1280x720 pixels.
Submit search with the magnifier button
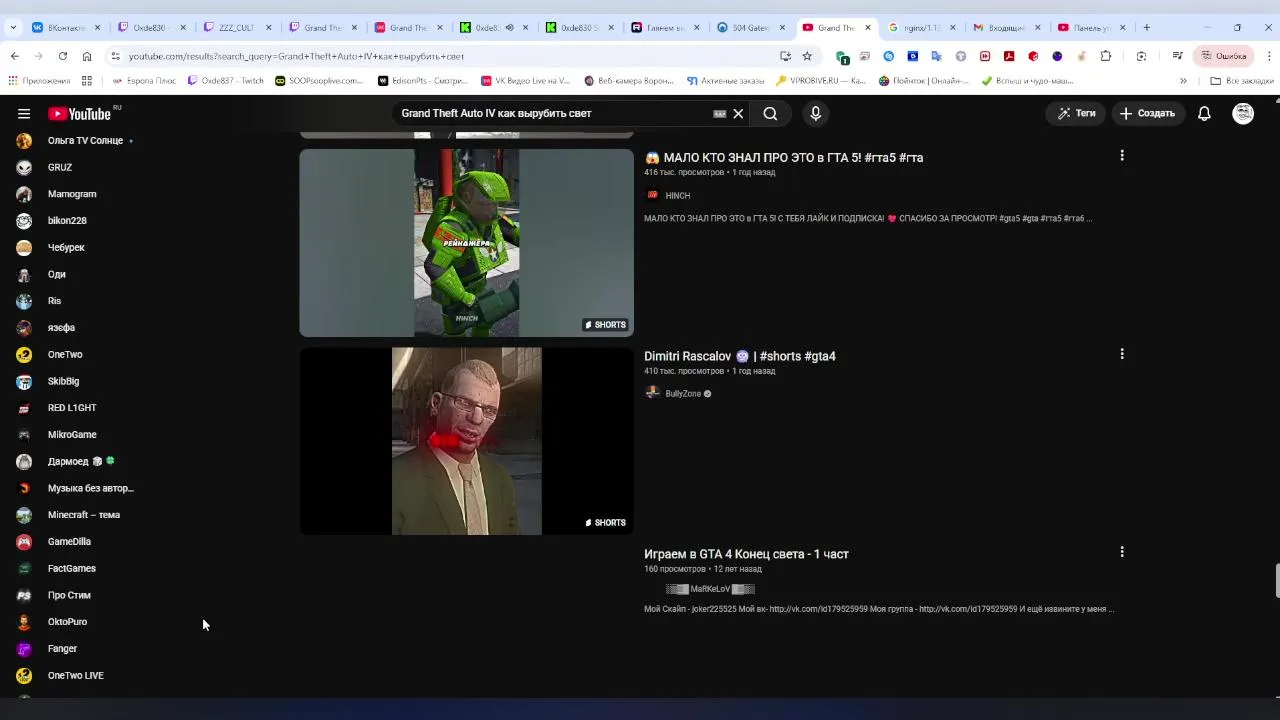[x=770, y=114]
